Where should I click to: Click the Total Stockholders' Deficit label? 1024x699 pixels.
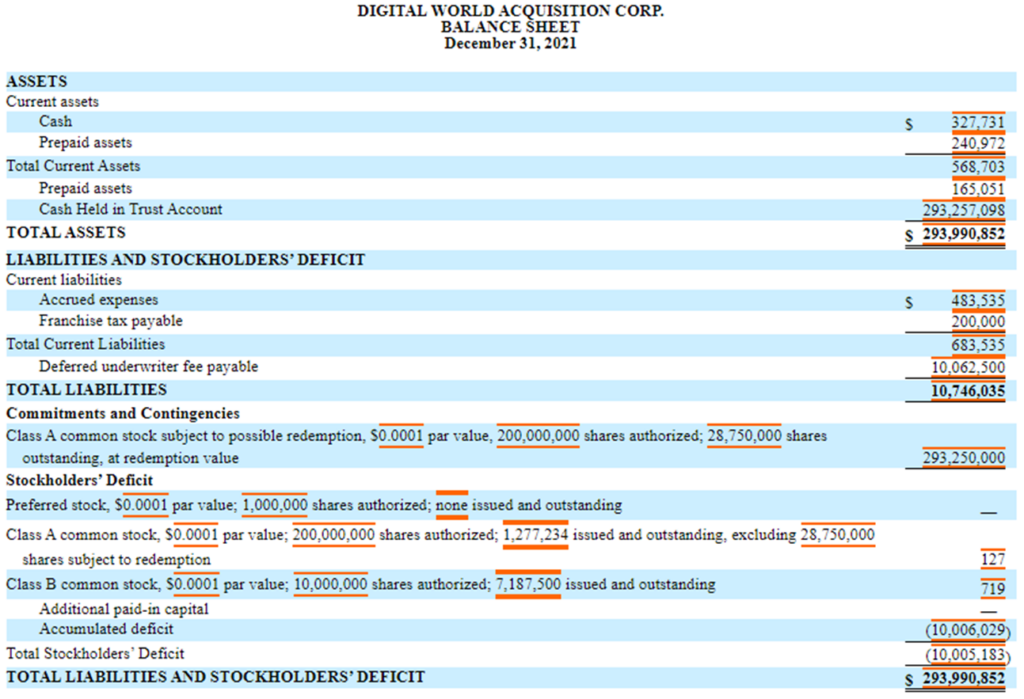[x=95, y=653]
